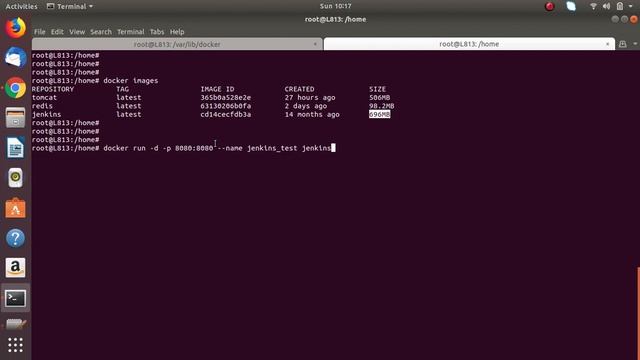Click the blue tray icon in the top bar
This screenshot has width=640, height=360.
point(571,6)
